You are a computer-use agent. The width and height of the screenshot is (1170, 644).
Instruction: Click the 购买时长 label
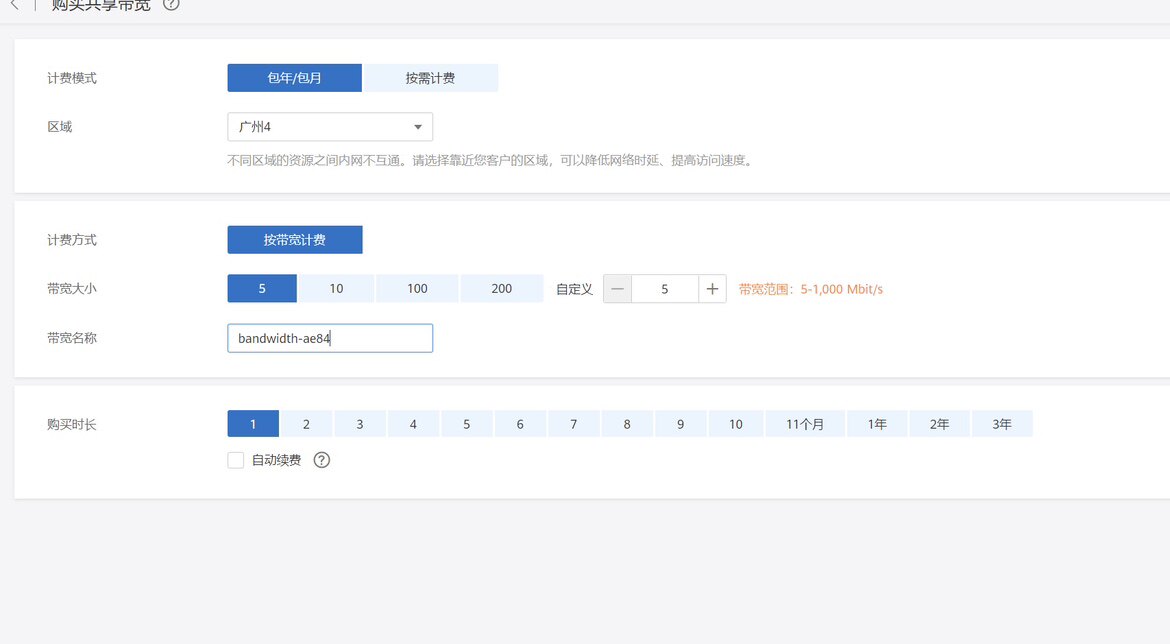point(72,424)
